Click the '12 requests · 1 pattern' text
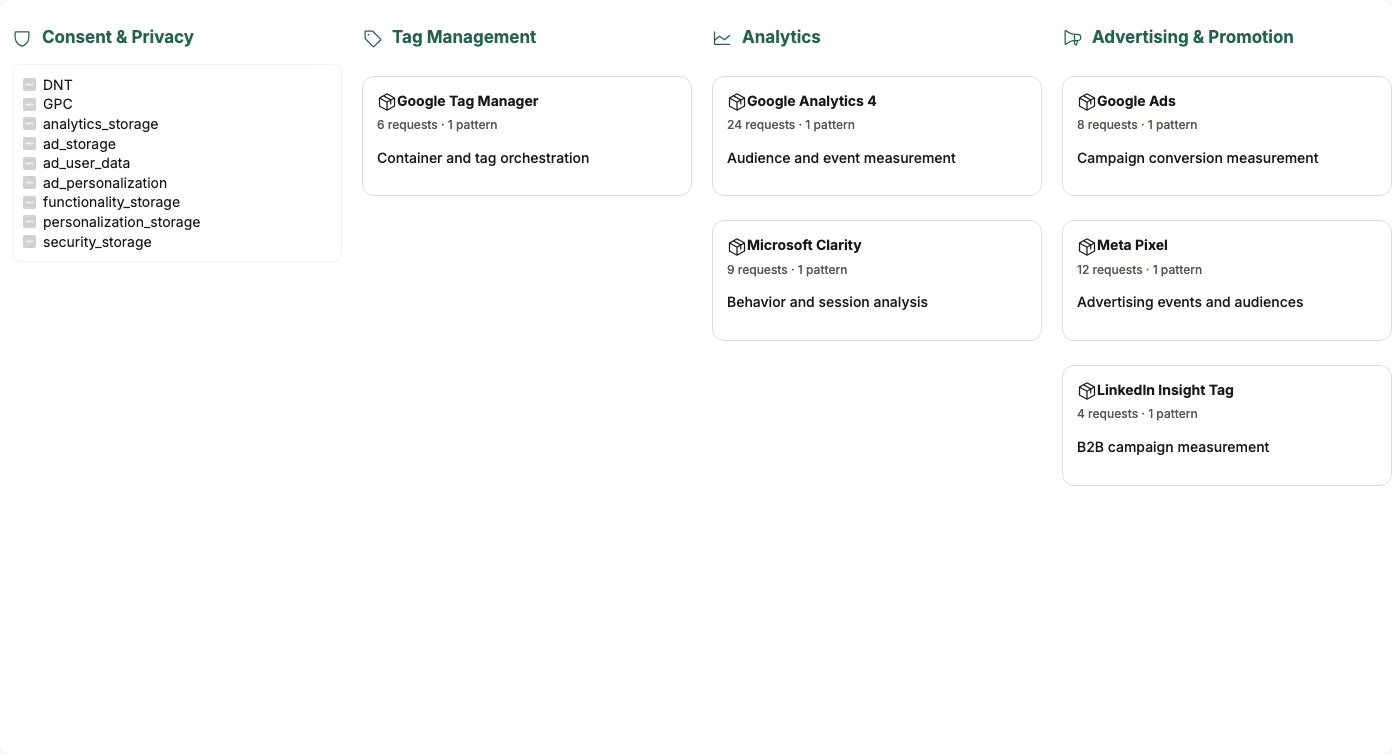The height and width of the screenshot is (754, 1392). 1140,270
